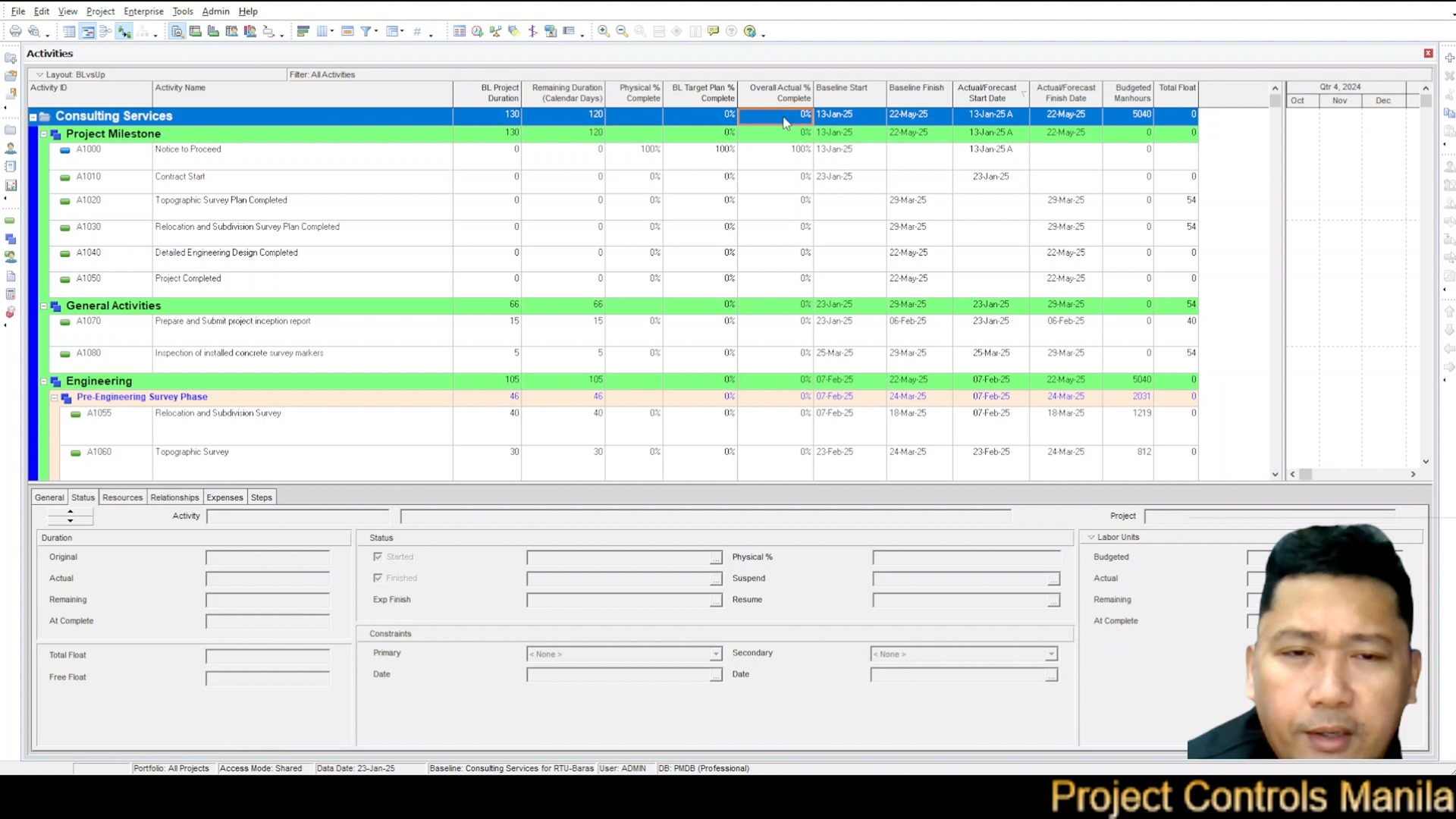Click the Zoom In magnifier icon
The image size is (1456, 819).
pos(604,31)
